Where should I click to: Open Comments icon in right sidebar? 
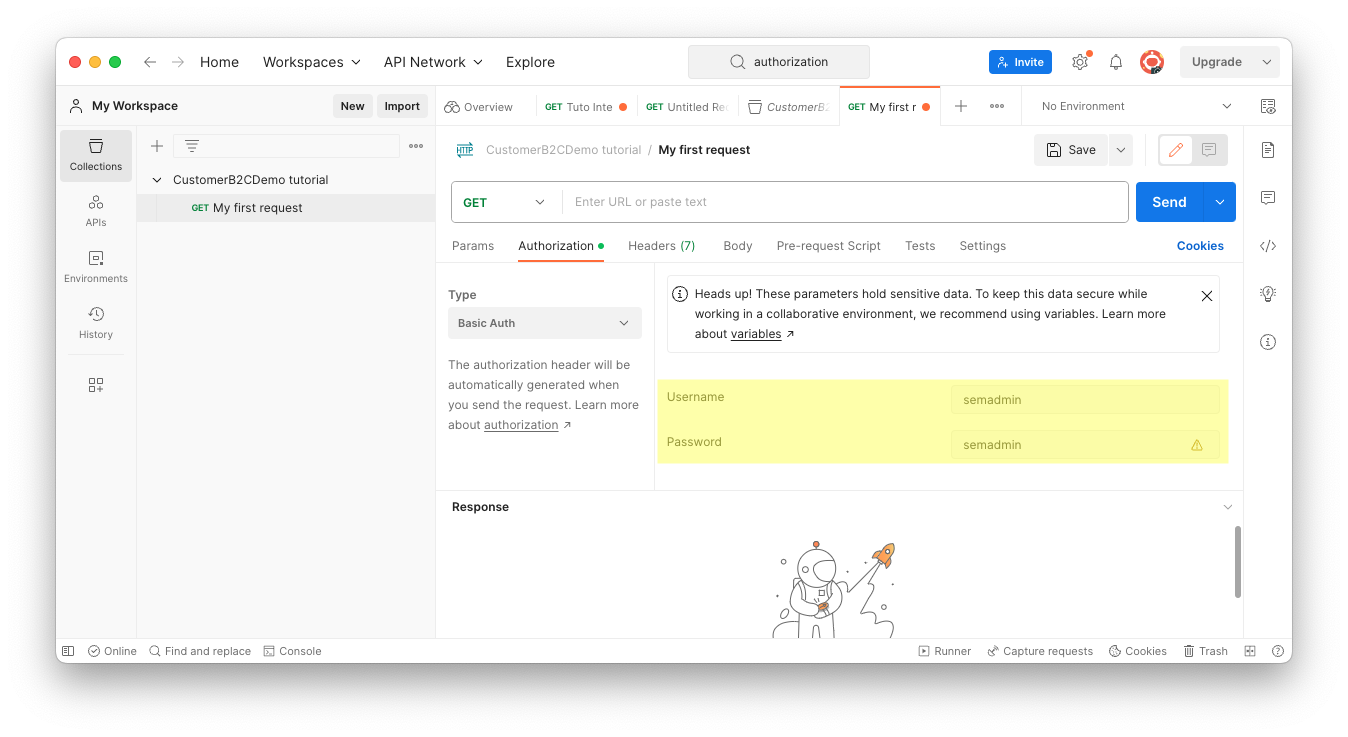tap(1268, 198)
